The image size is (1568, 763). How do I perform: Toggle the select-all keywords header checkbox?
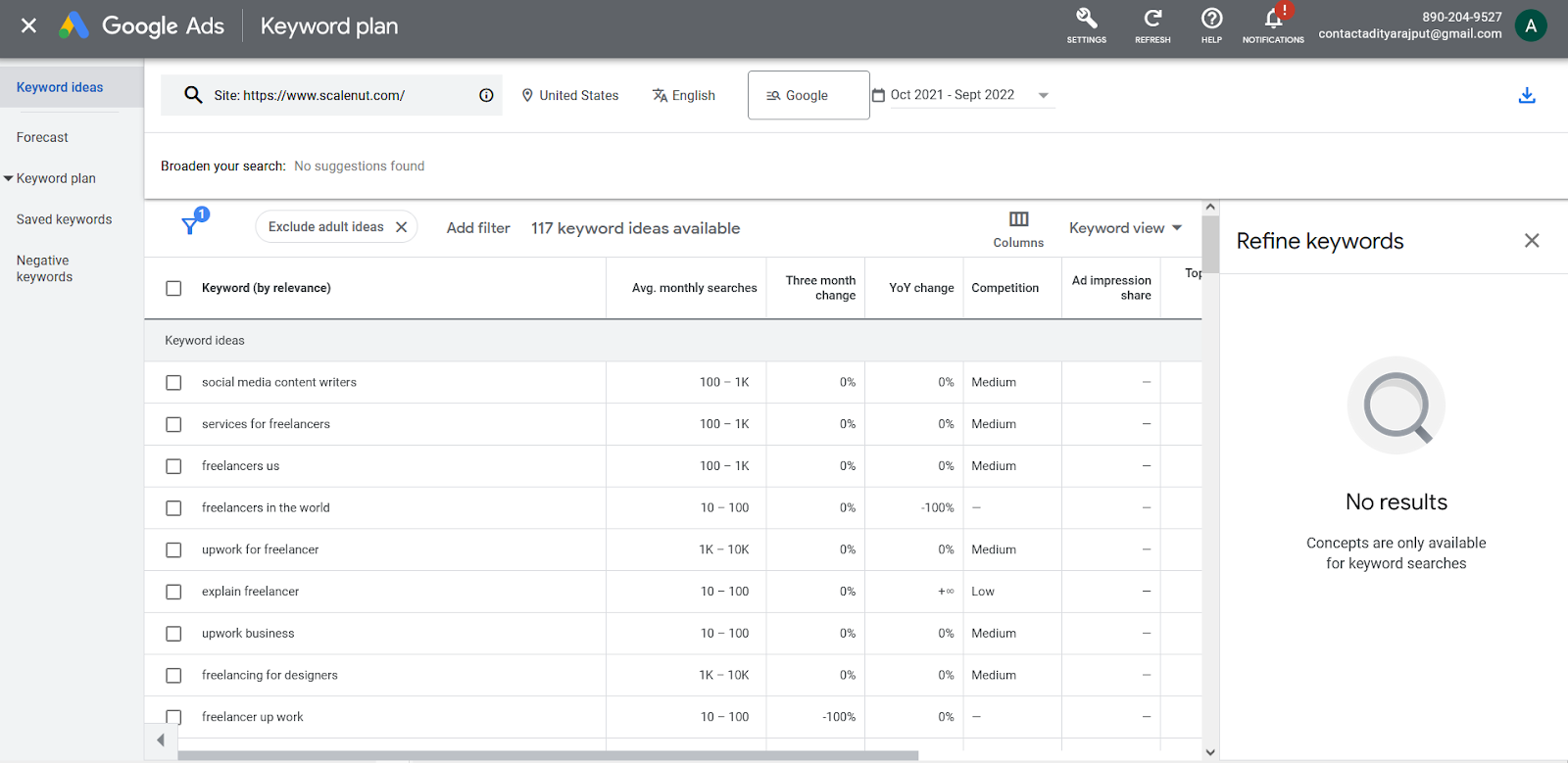173,288
